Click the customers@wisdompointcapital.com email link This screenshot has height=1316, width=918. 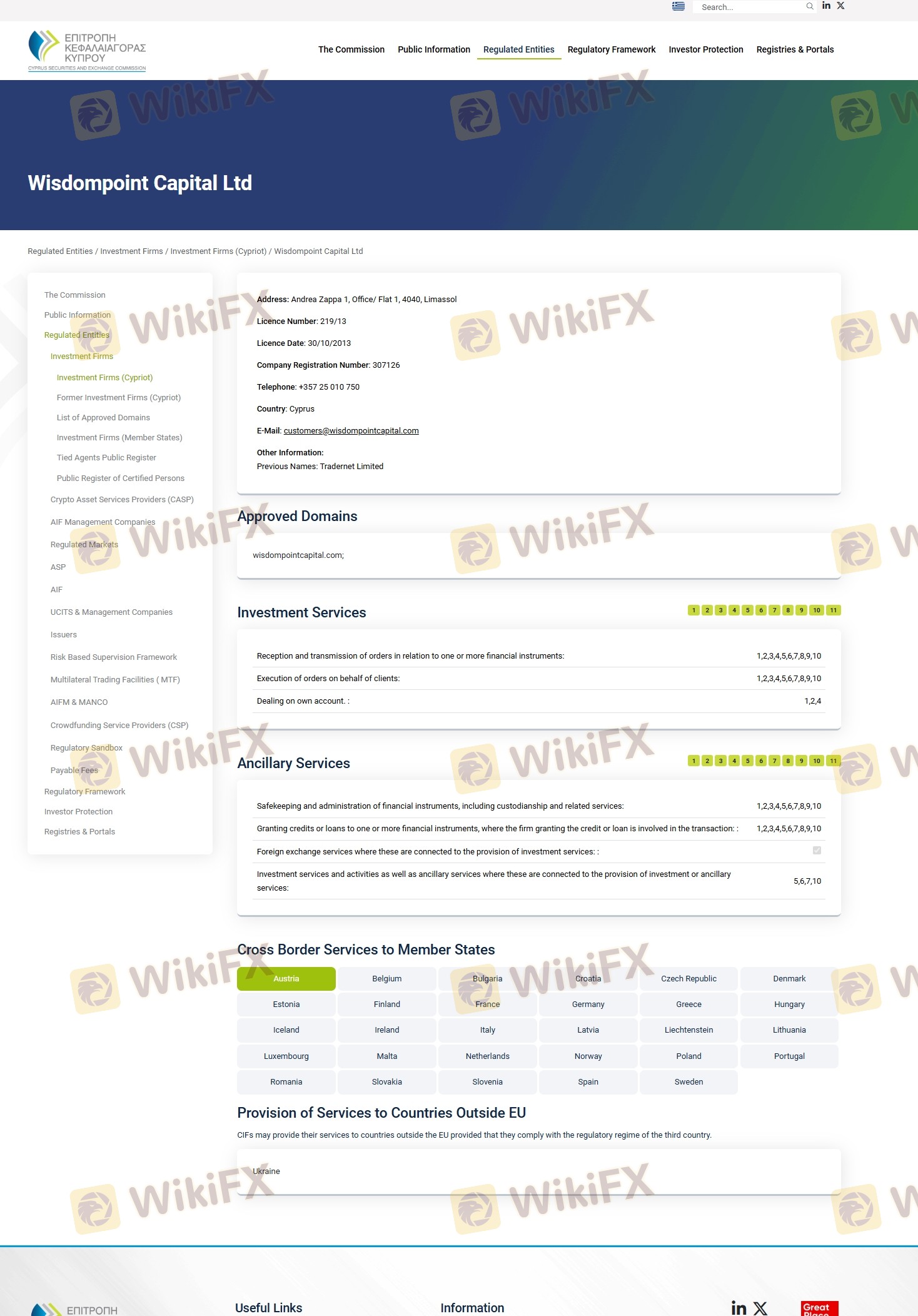(x=351, y=431)
